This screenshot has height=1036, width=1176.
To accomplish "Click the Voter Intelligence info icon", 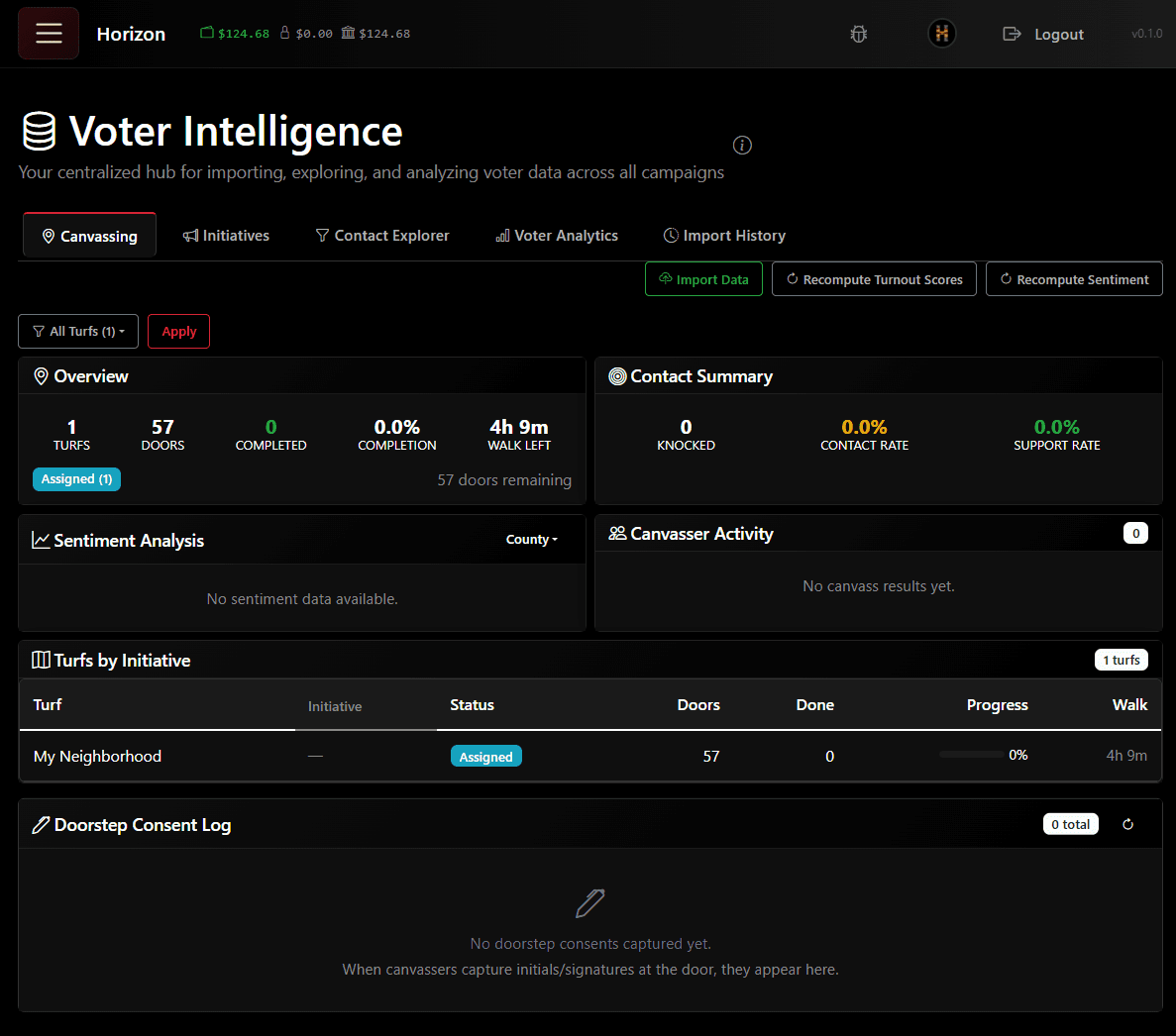I will coord(742,146).
